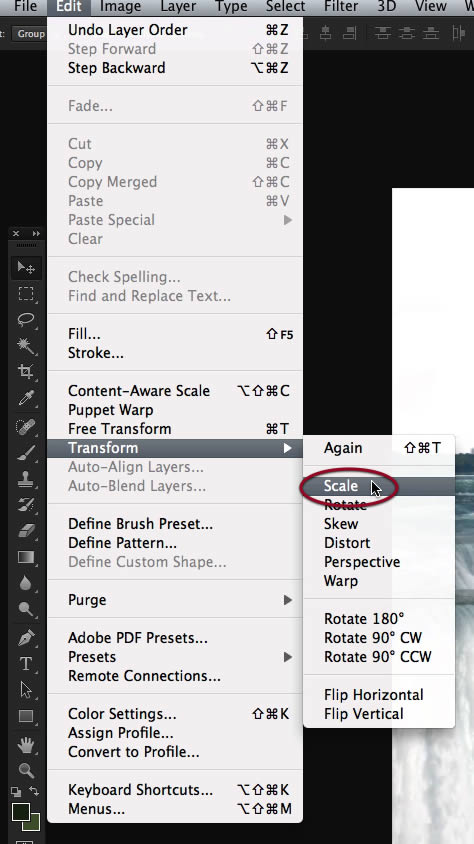Viewport: 474px width, 844px height.
Task: Select the Magic Wand tool
Action: coord(26,346)
